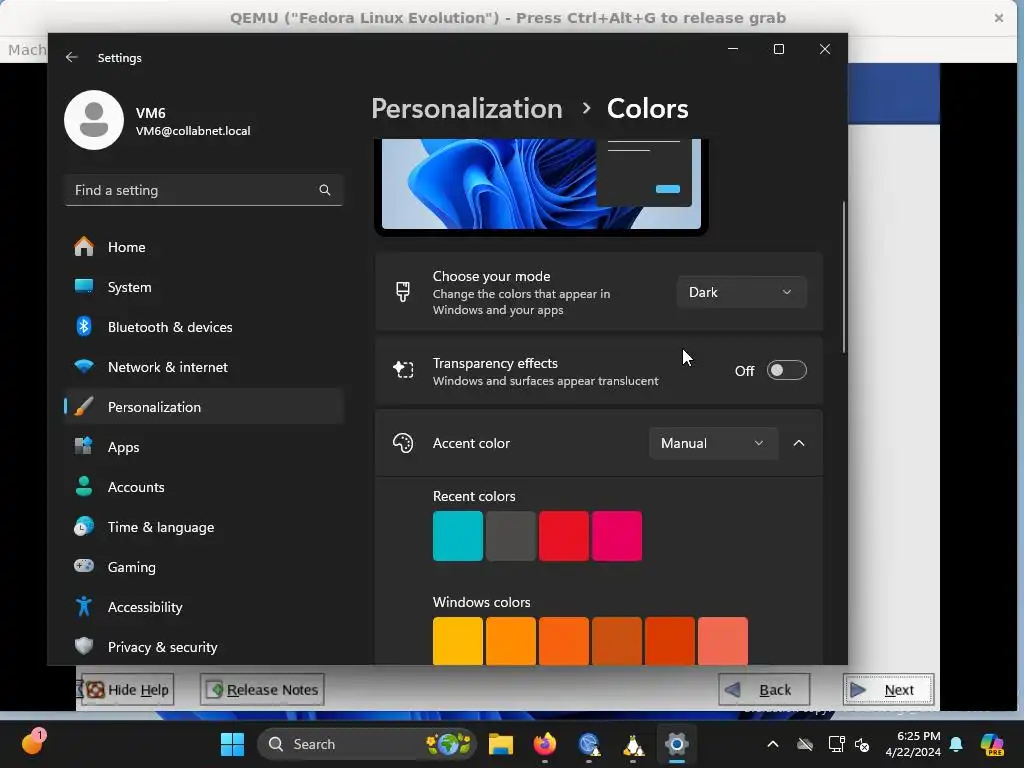This screenshot has height=768, width=1024.
Task: Open Windows Start menu on taskbar
Action: click(232, 744)
